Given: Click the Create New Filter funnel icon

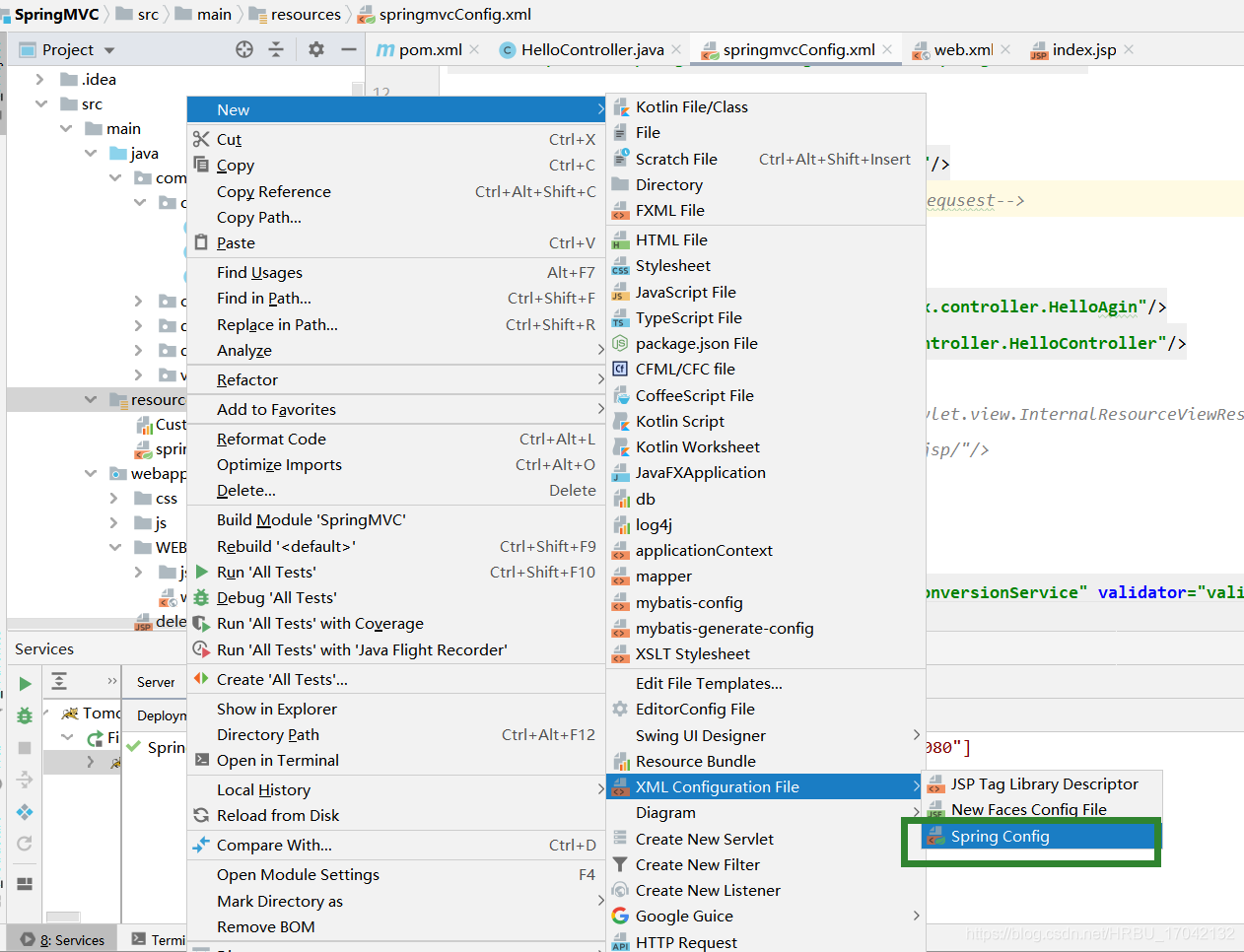Looking at the screenshot, I should pos(620,865).
